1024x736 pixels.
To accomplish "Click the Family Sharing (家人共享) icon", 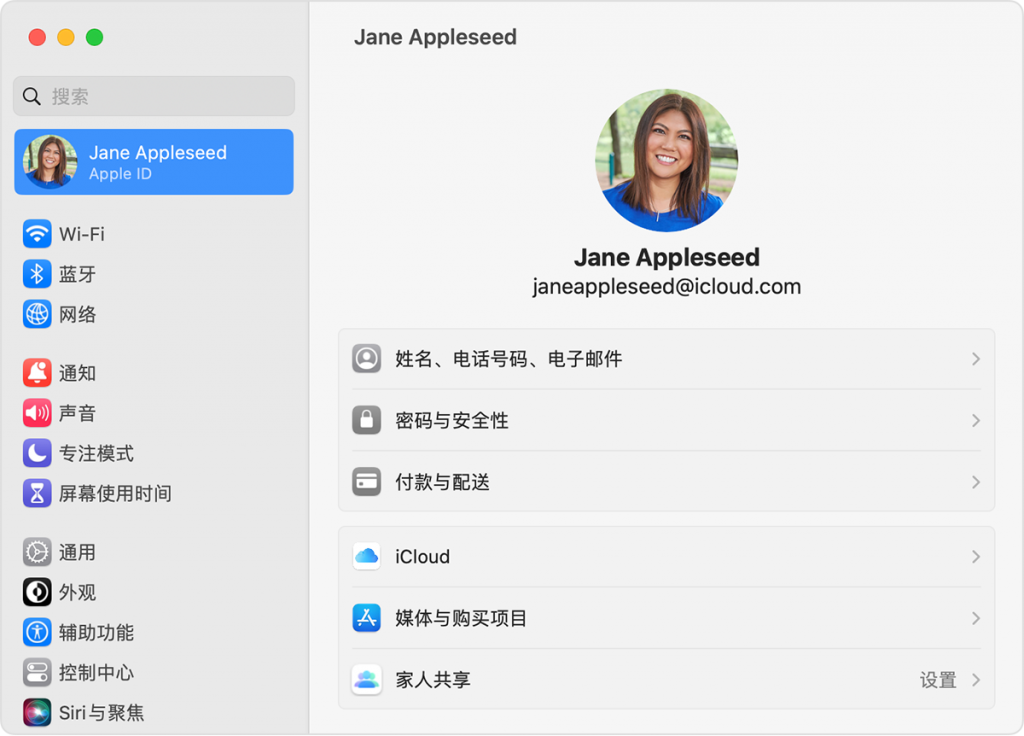I will click(366, 680).
